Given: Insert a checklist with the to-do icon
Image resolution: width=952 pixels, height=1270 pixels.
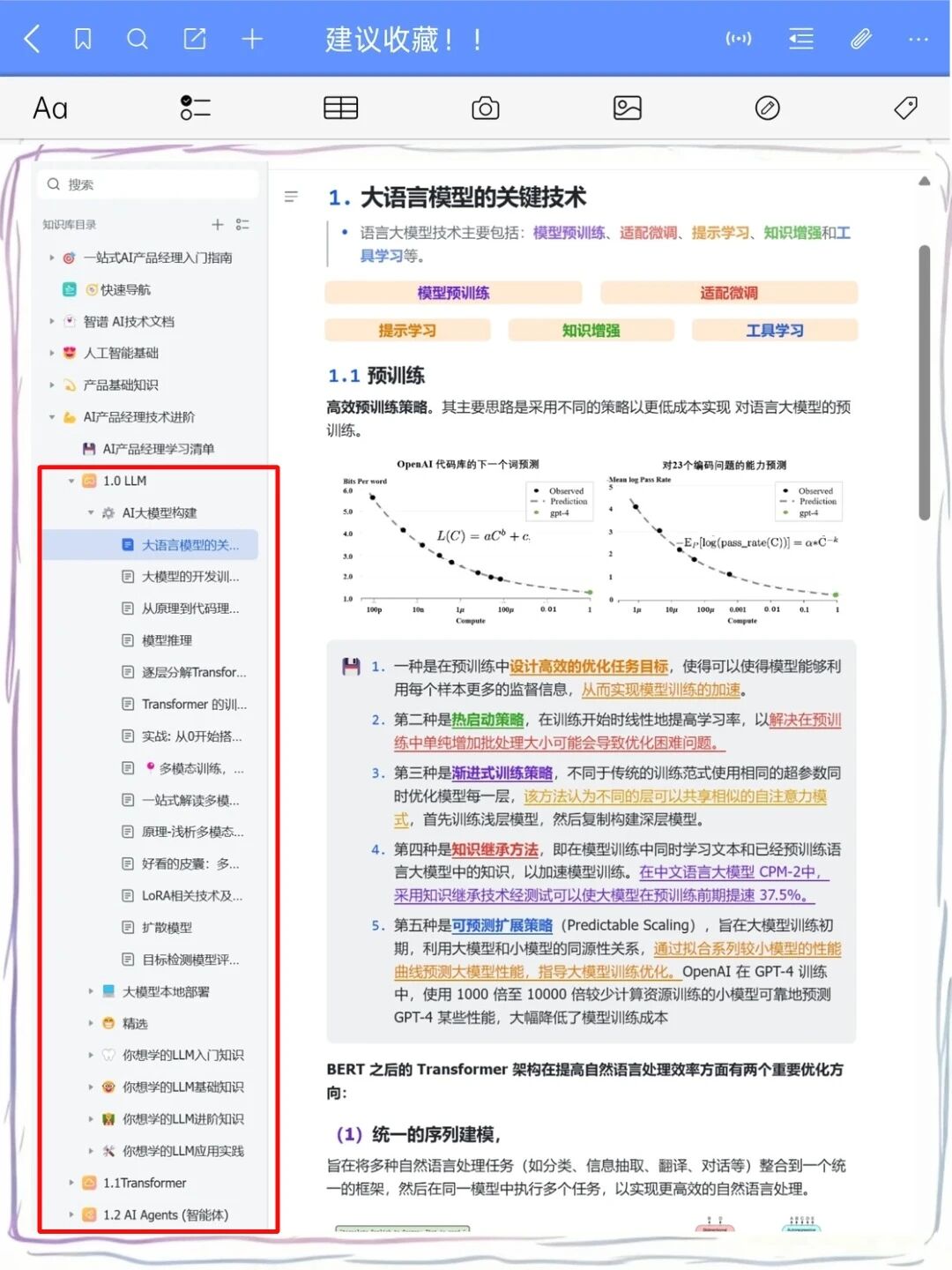Looking at the screenshot, I should point(195,108).
